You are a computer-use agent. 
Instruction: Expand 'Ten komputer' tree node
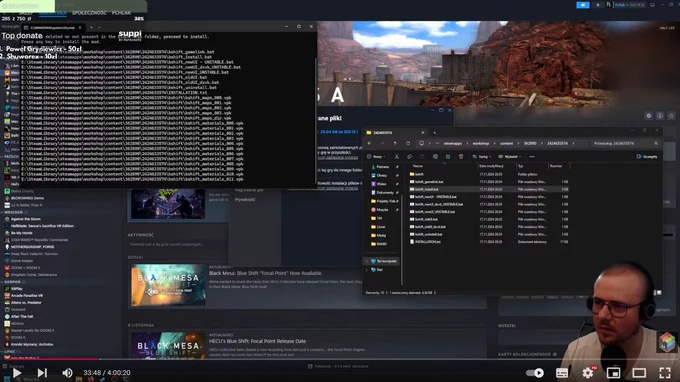click(367, 261)
